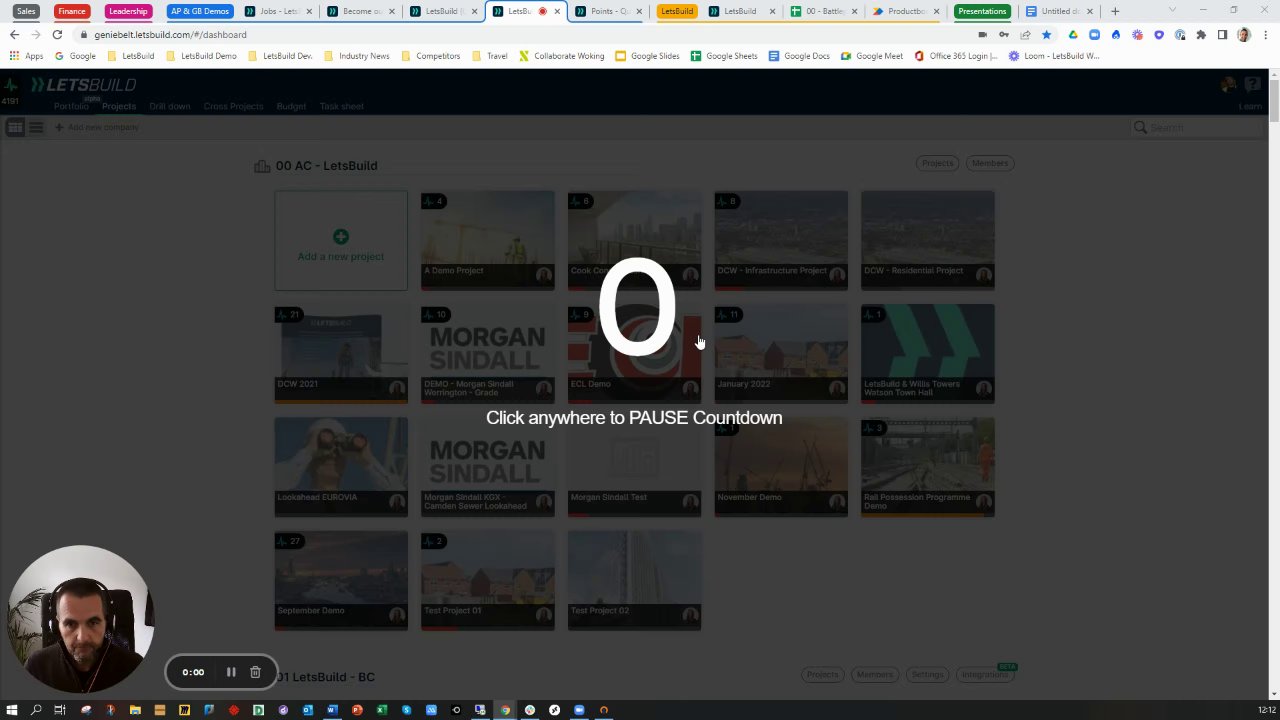Open the DCW - Infrastructure Project card
This screenshot has height=720, width=1280.
point(781,241)
